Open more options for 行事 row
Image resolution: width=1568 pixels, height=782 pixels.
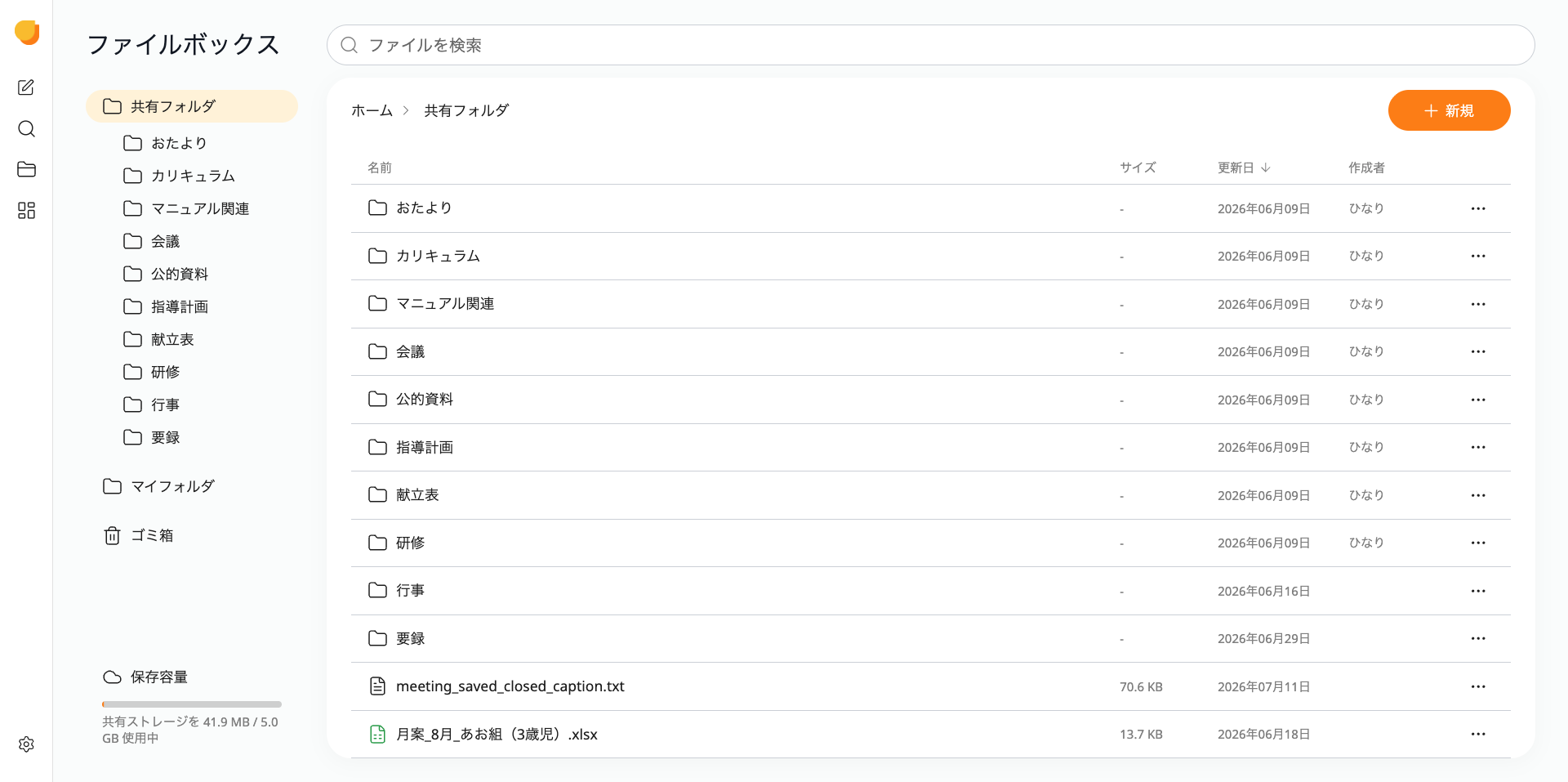[x=1478, y=591]
